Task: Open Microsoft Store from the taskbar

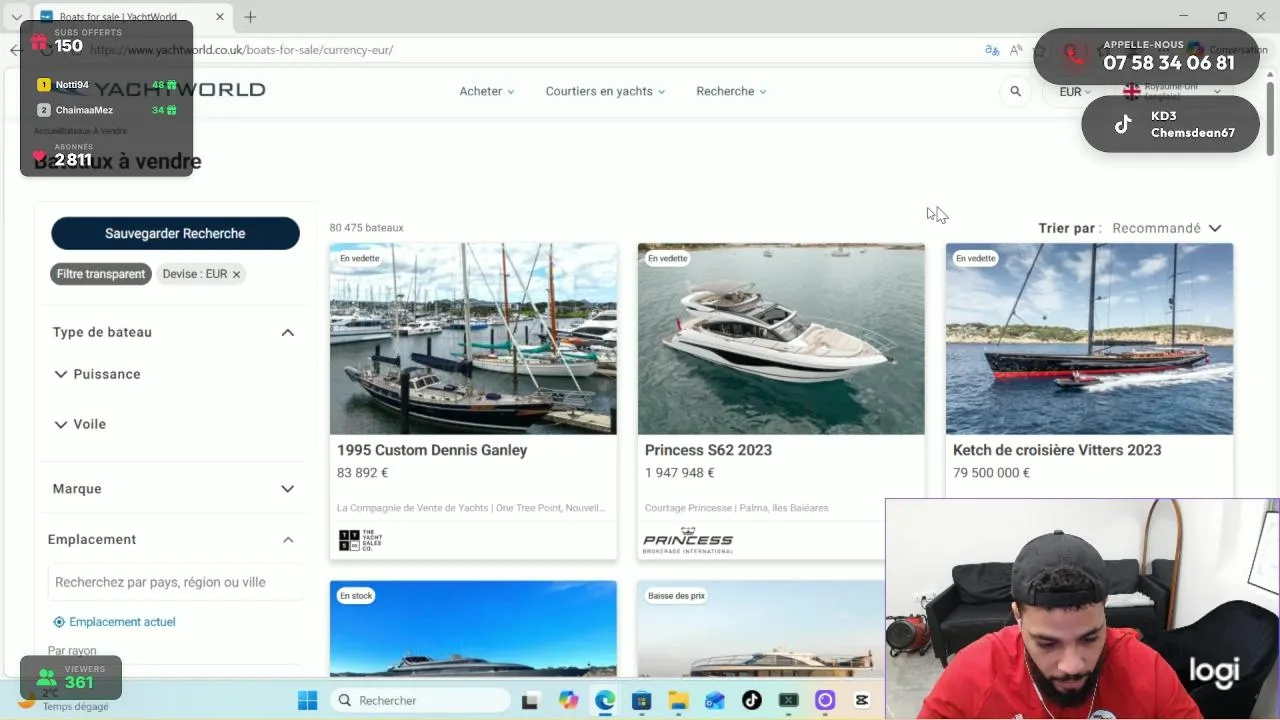Action: pyautogui.click(x=641, y=700)
